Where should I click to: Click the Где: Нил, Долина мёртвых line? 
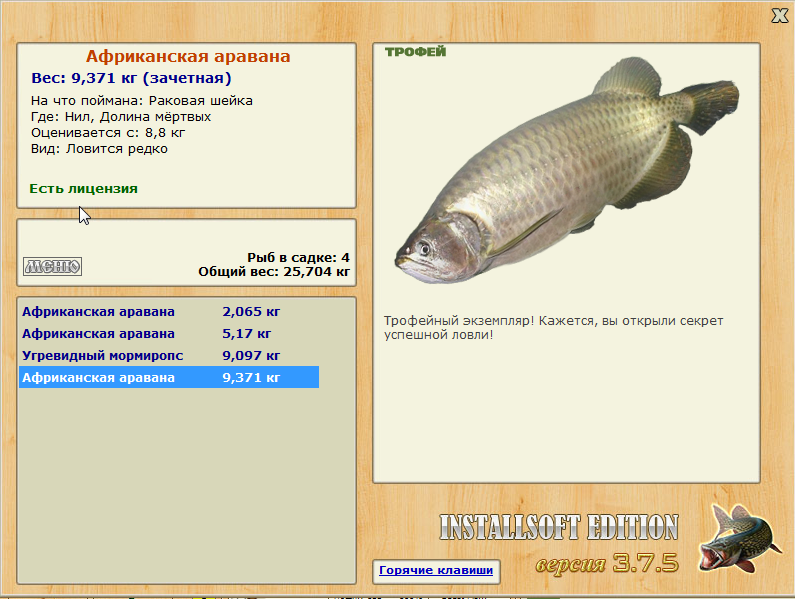121,117
